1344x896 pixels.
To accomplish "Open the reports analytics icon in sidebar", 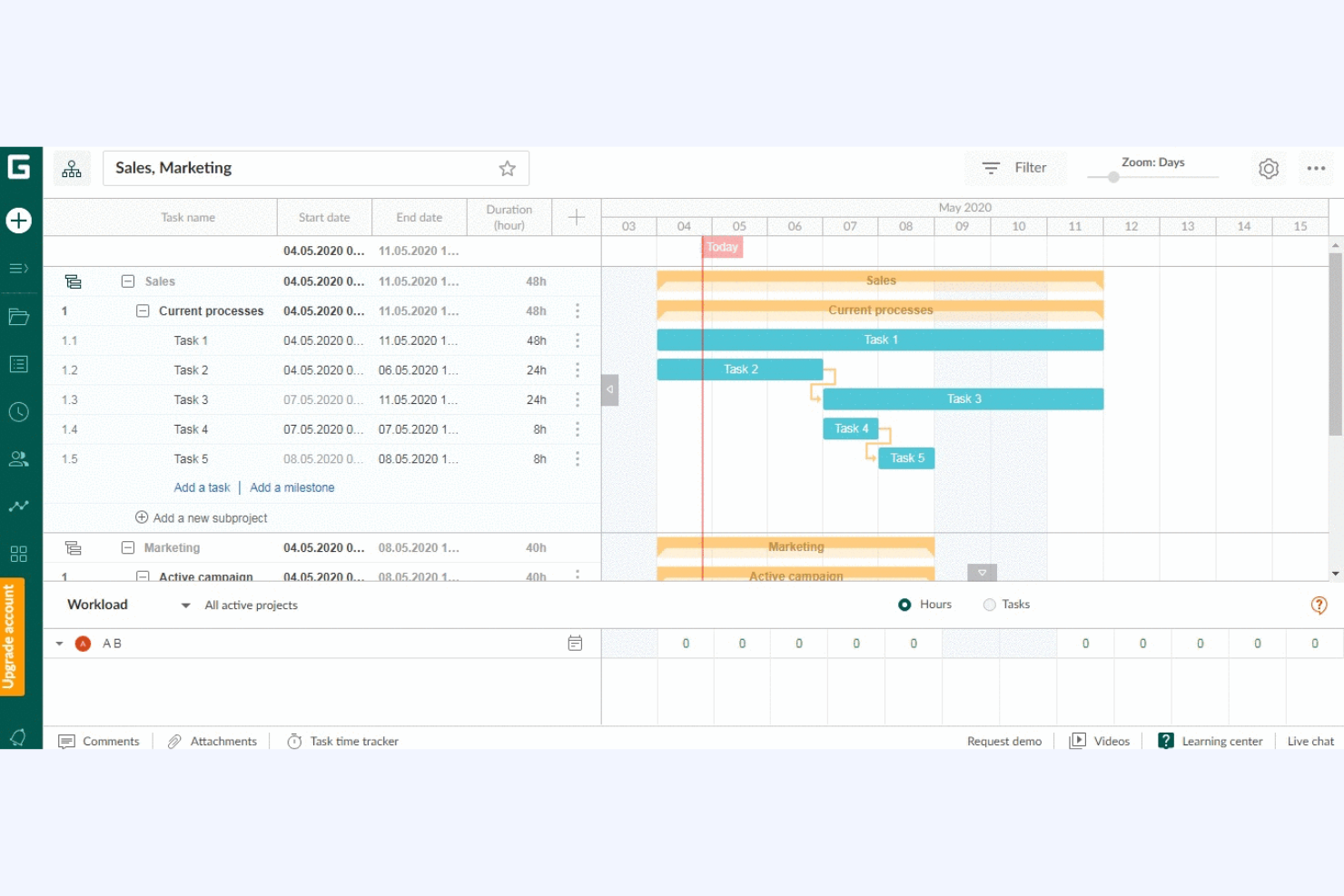I will pyautogui.click(x=18, y=506).
